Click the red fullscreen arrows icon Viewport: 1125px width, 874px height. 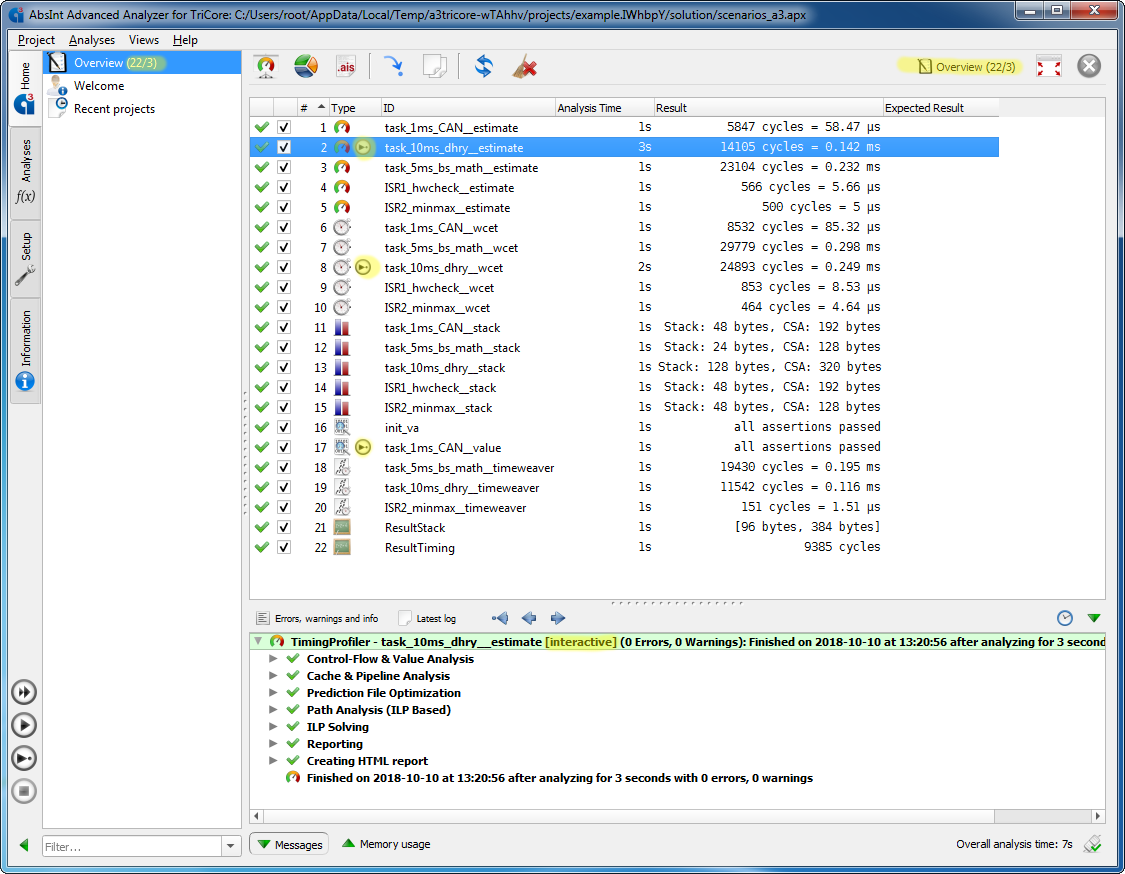click(x=1049, y=67)
